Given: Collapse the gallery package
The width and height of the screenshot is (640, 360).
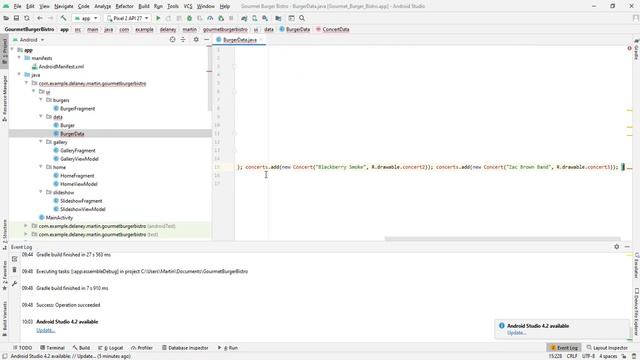Looking at the screenshot, I should point(41,142).
